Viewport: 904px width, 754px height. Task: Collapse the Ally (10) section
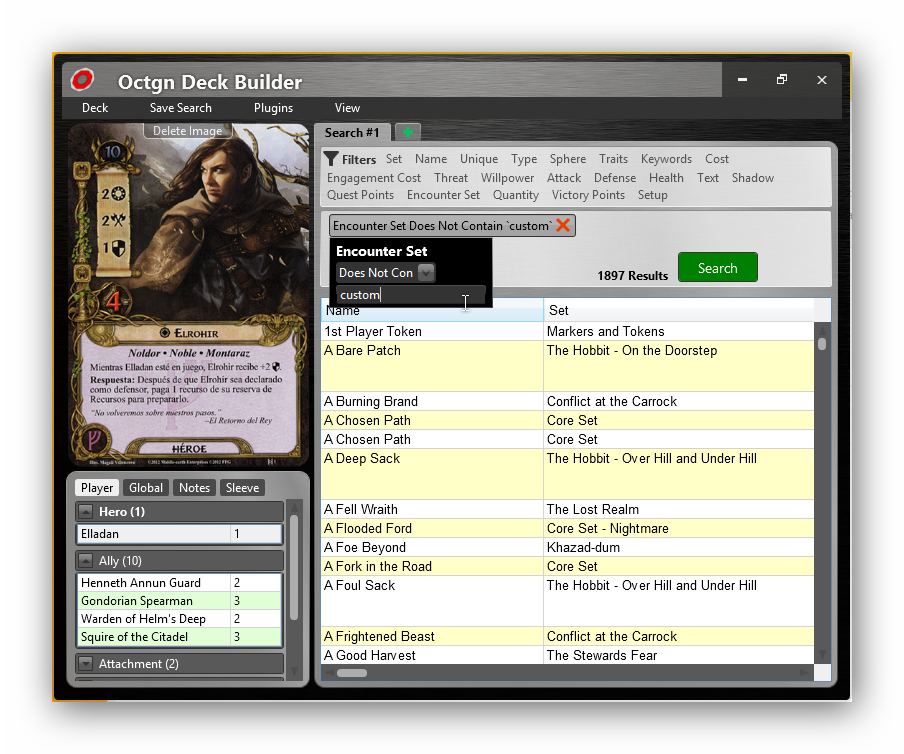pos(85,560)
